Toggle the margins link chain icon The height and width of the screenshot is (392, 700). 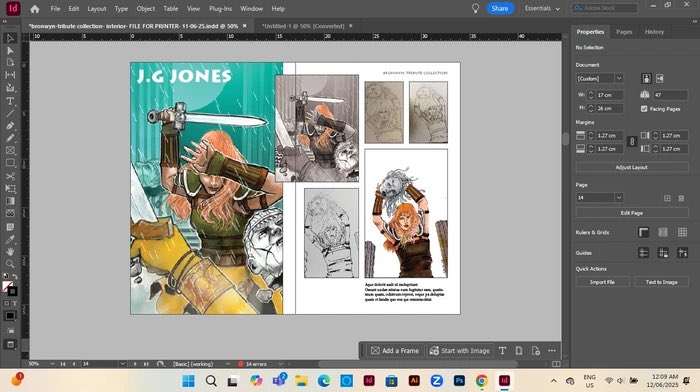[x=632, y=142]
